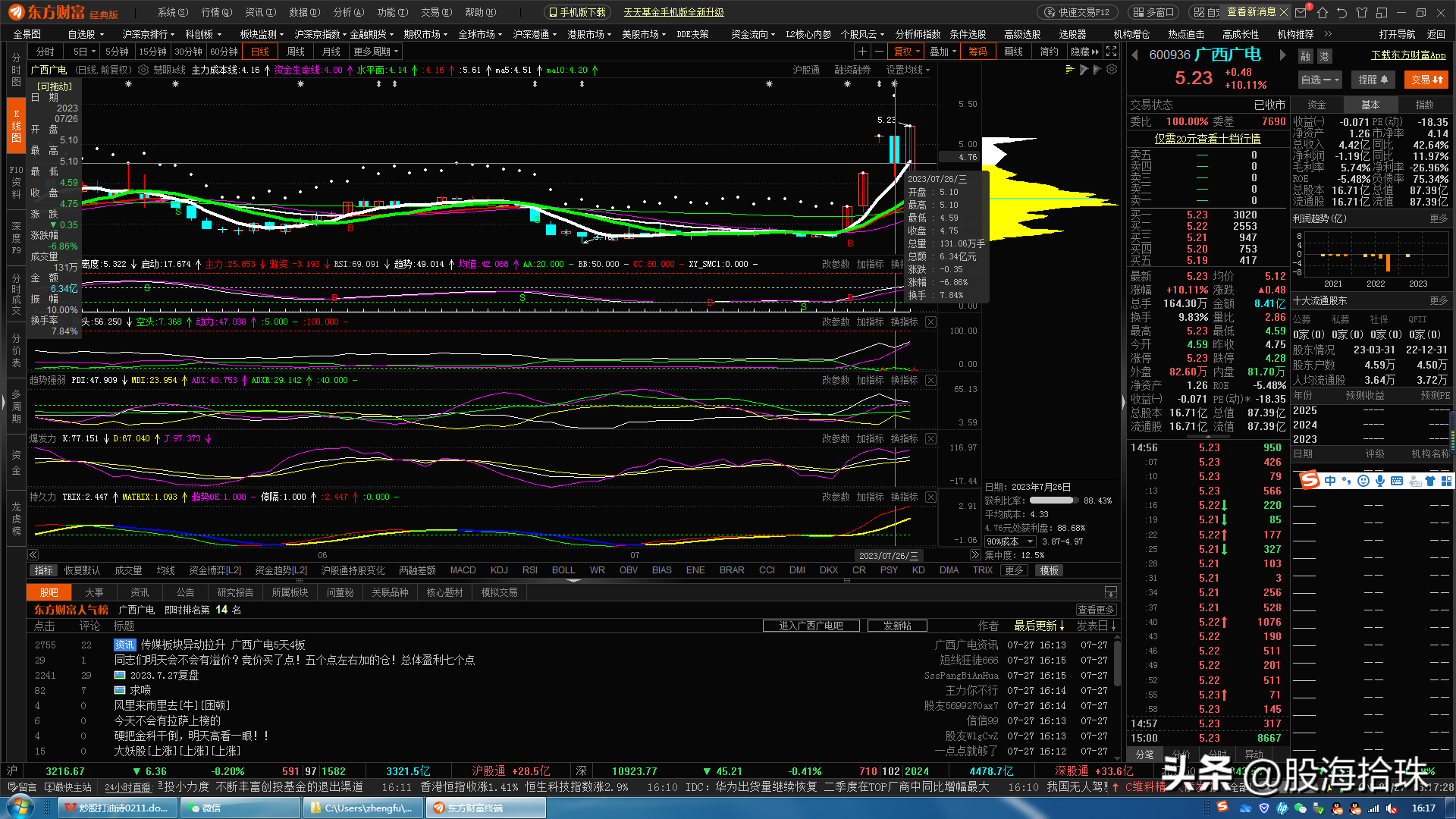Click the home arrow icon in title bar
Viewport: 1456px width, 819px height.
point(1322,12)
